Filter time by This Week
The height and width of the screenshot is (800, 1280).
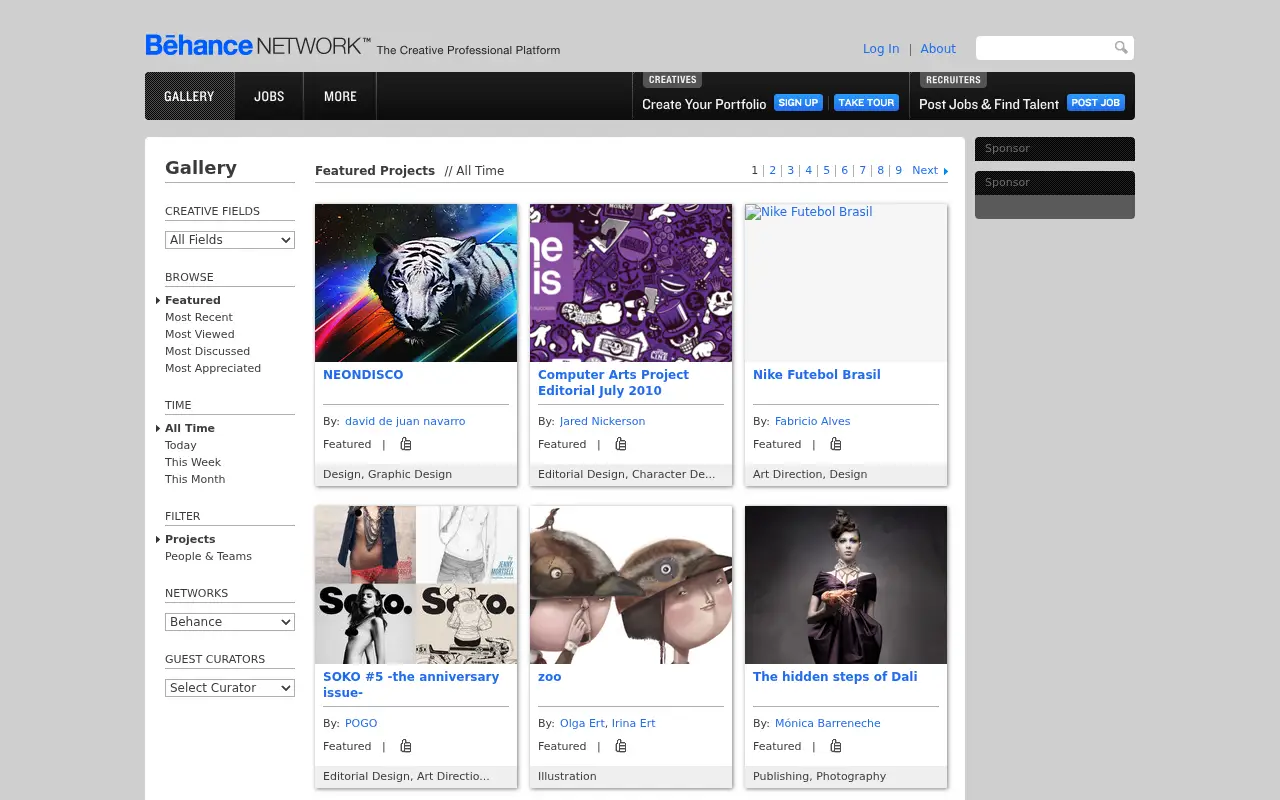pyautogui.click(x=193, y=462)
